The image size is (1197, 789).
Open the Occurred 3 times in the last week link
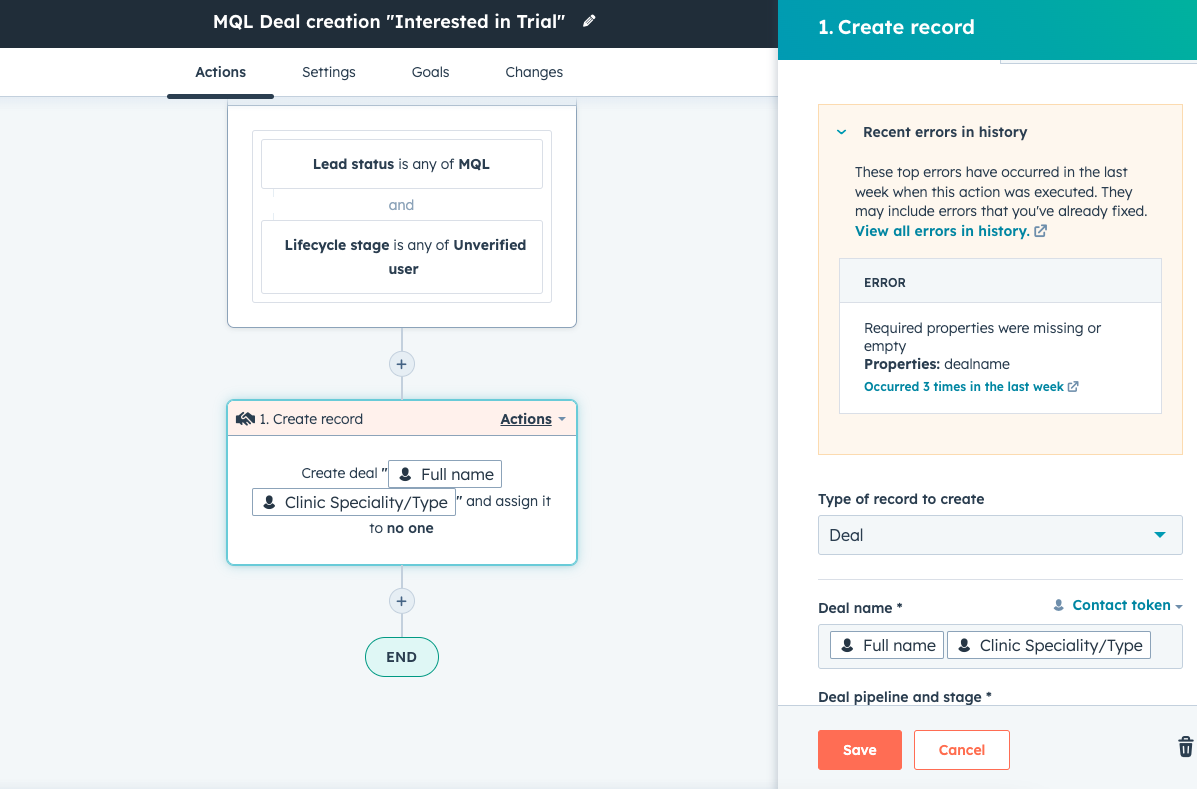(x=964, y=386)
